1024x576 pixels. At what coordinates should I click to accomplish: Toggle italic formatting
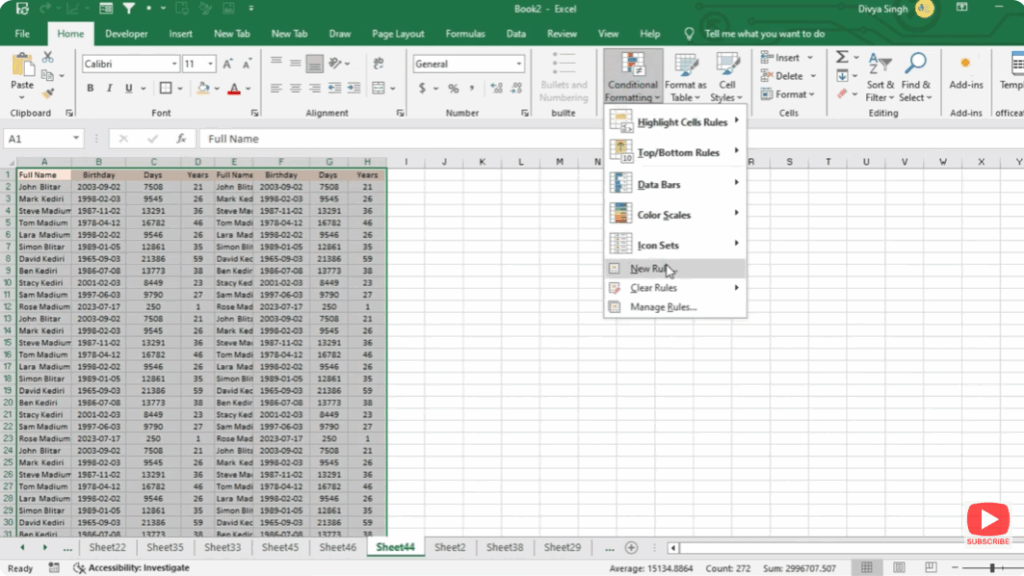point(109,88)
